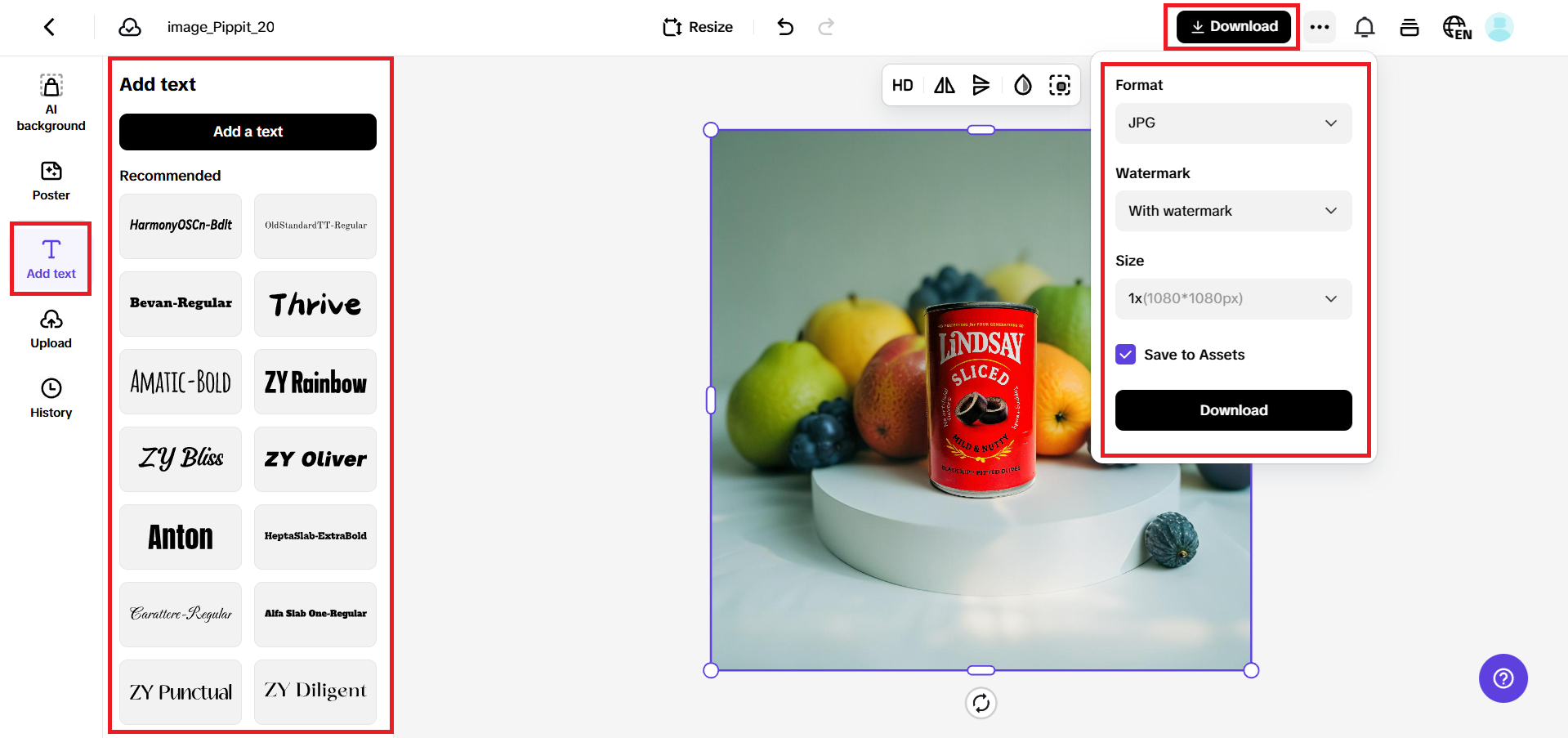Open the History panel
Screen dimensions: 1568x738
pos(51,399)
